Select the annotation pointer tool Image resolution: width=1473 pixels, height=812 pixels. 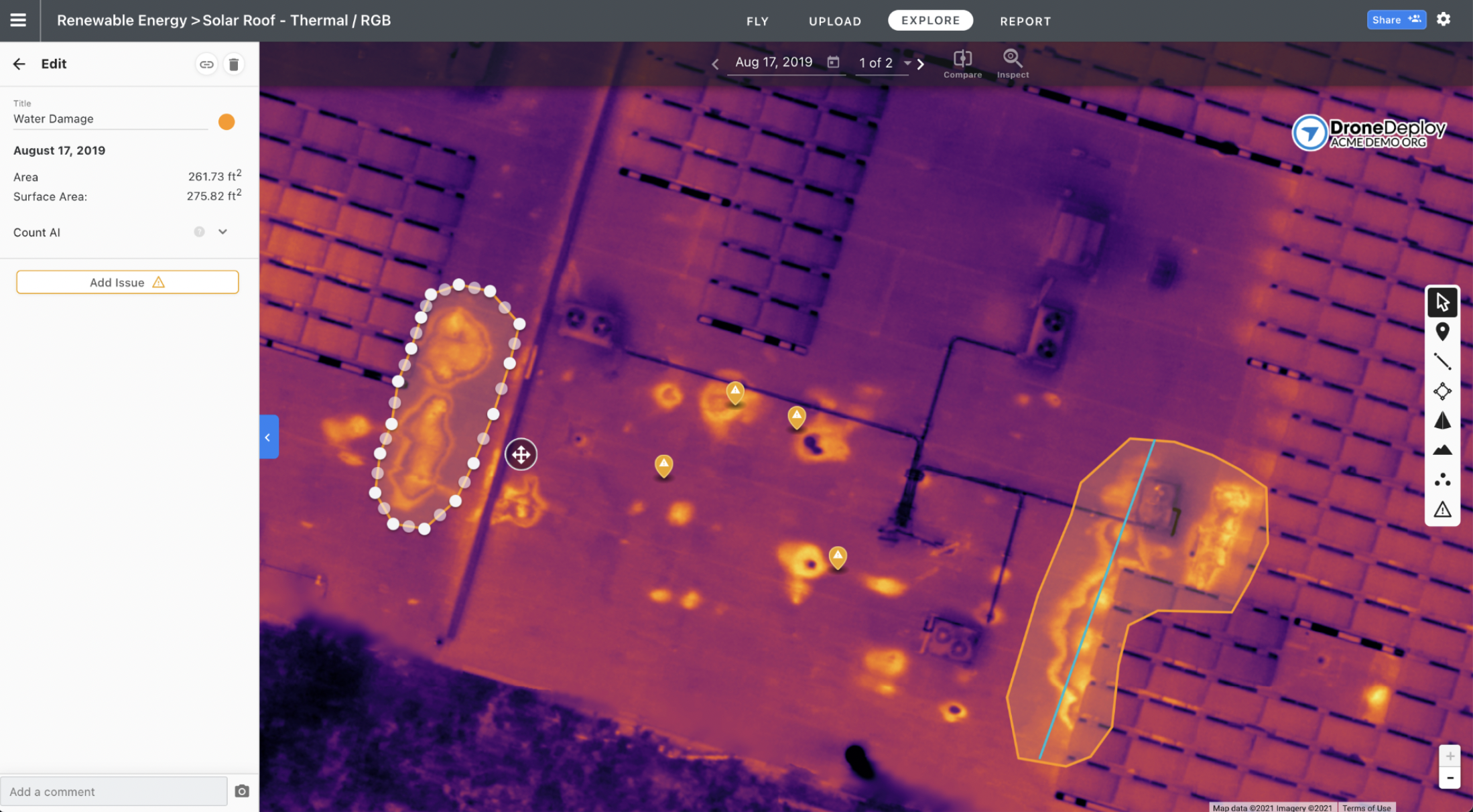(x=1442, y=300)
